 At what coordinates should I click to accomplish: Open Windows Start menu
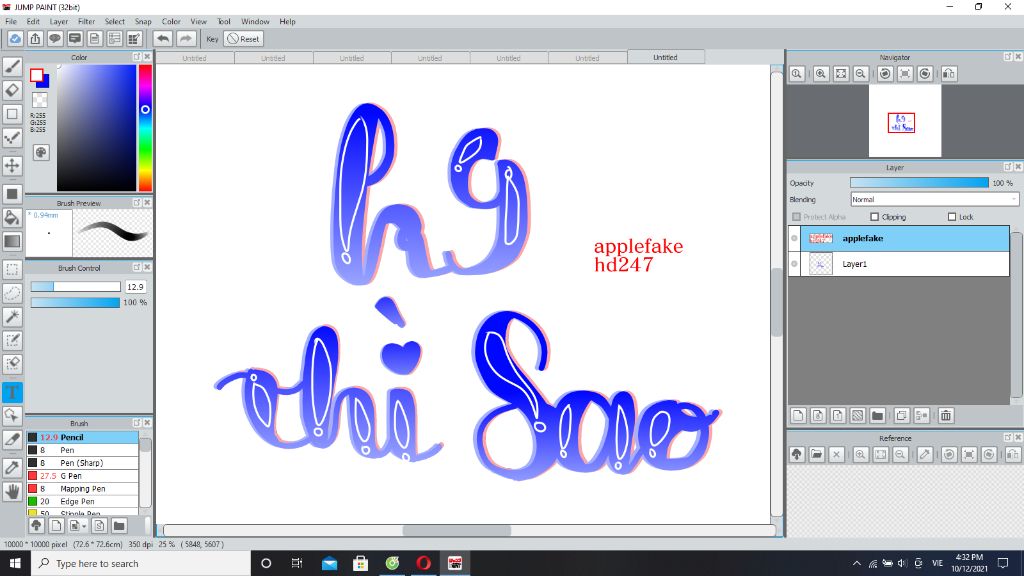point(15,563)
